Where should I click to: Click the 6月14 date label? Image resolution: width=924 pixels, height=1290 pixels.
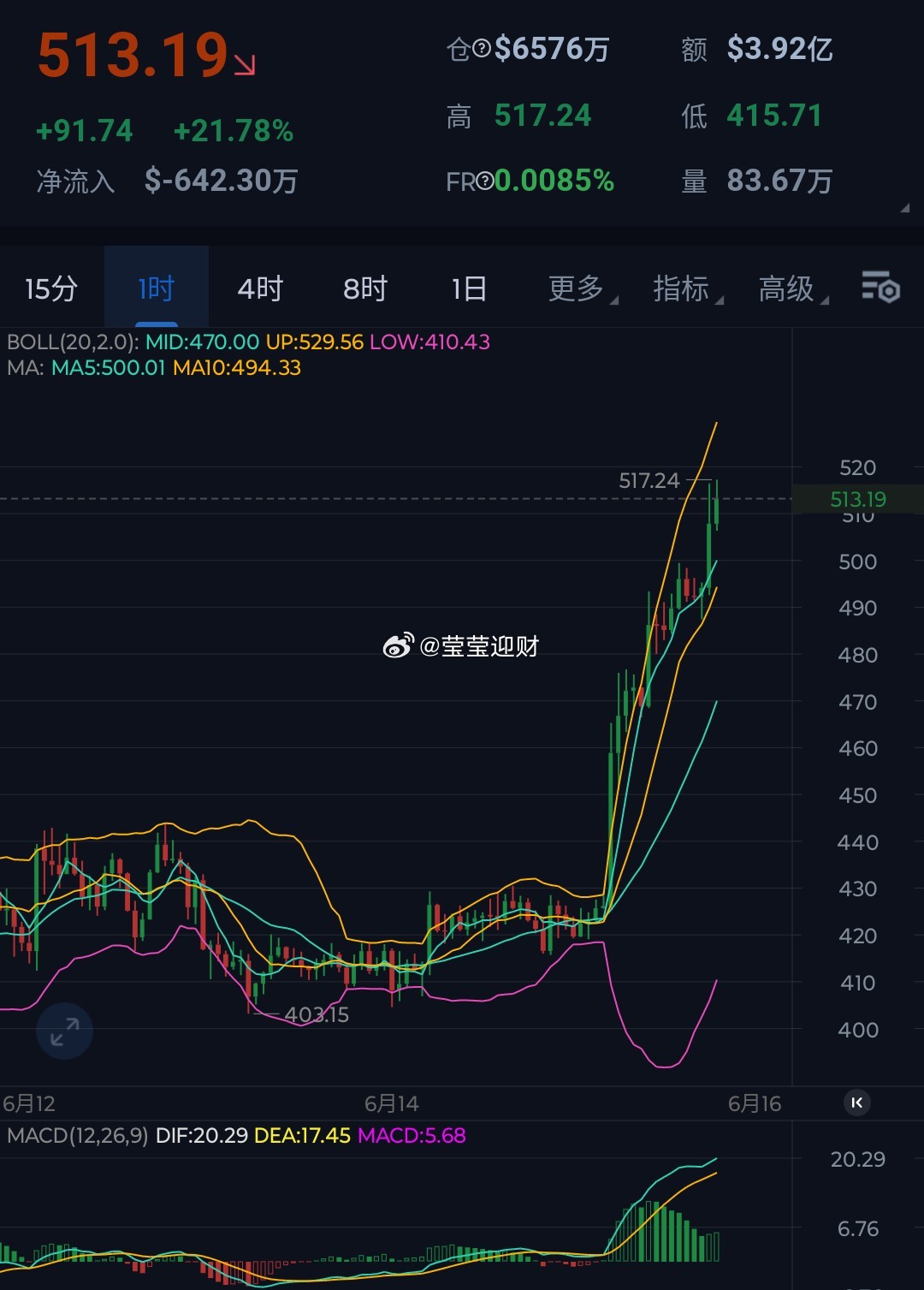392,1103
